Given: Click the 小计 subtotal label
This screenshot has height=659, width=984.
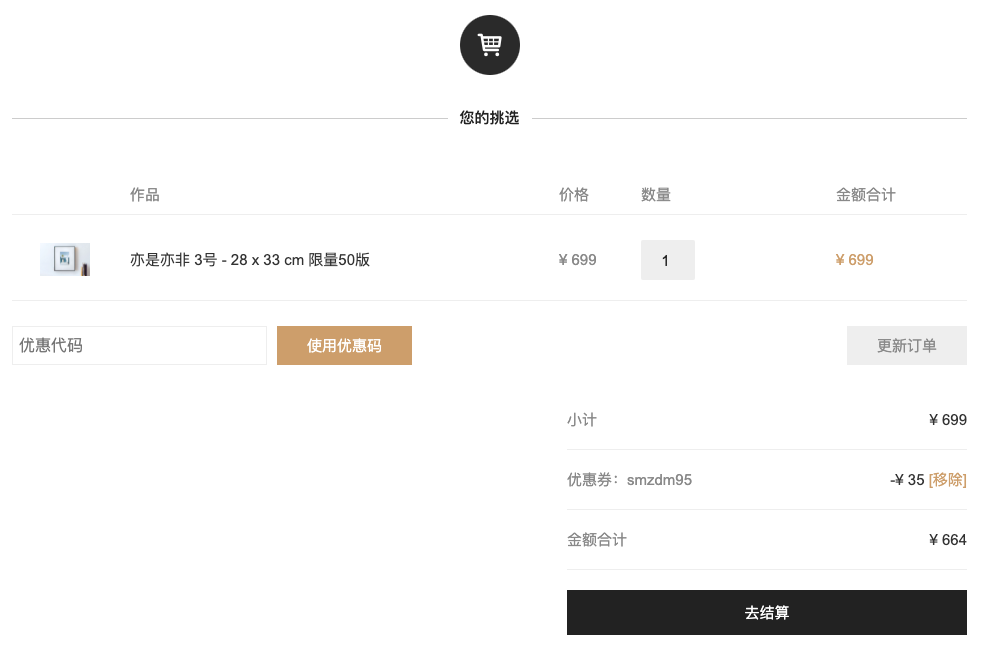Looking at the screenshot, I should 582,420.
